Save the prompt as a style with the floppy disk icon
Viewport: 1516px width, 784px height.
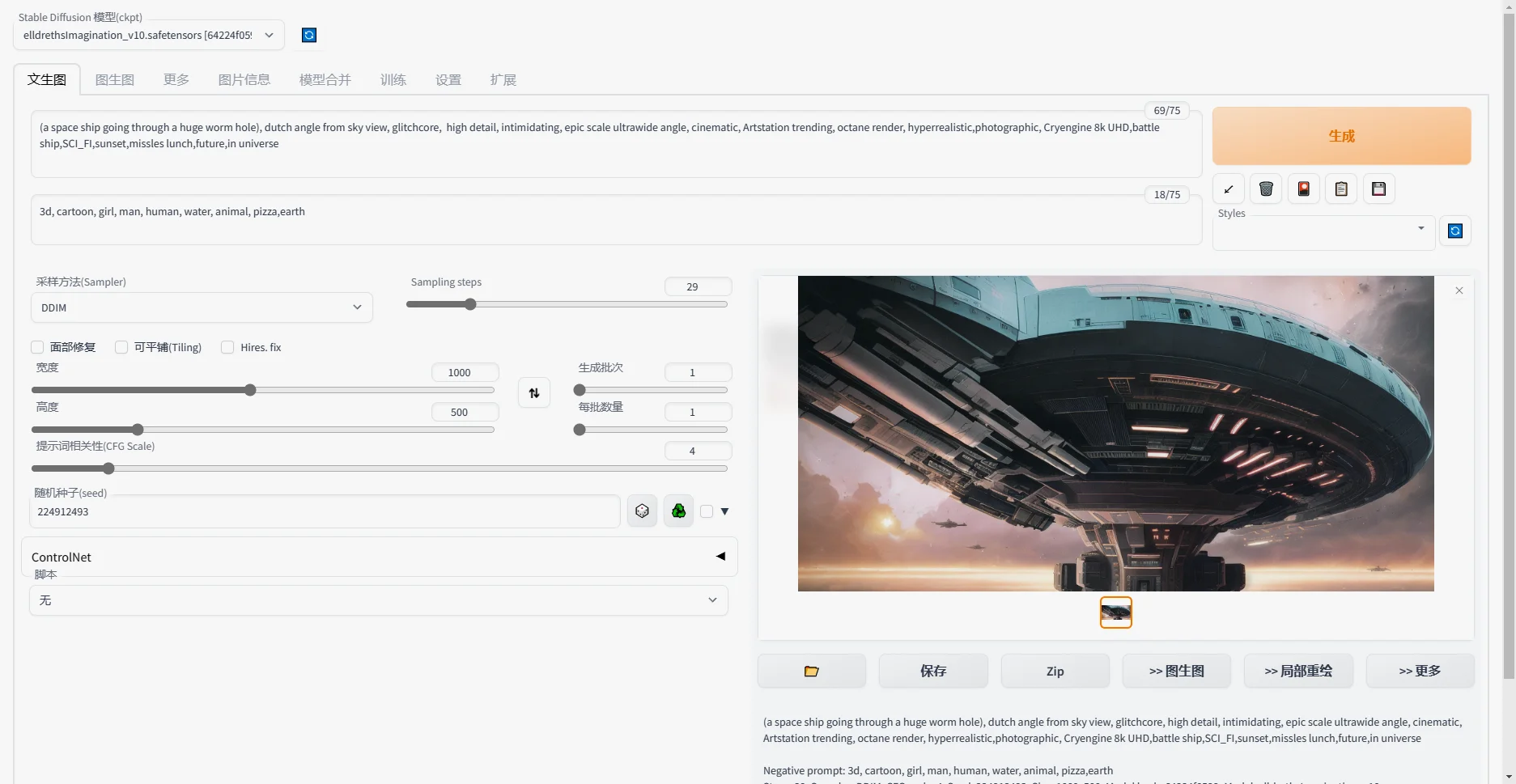(x=1379, y=189)
